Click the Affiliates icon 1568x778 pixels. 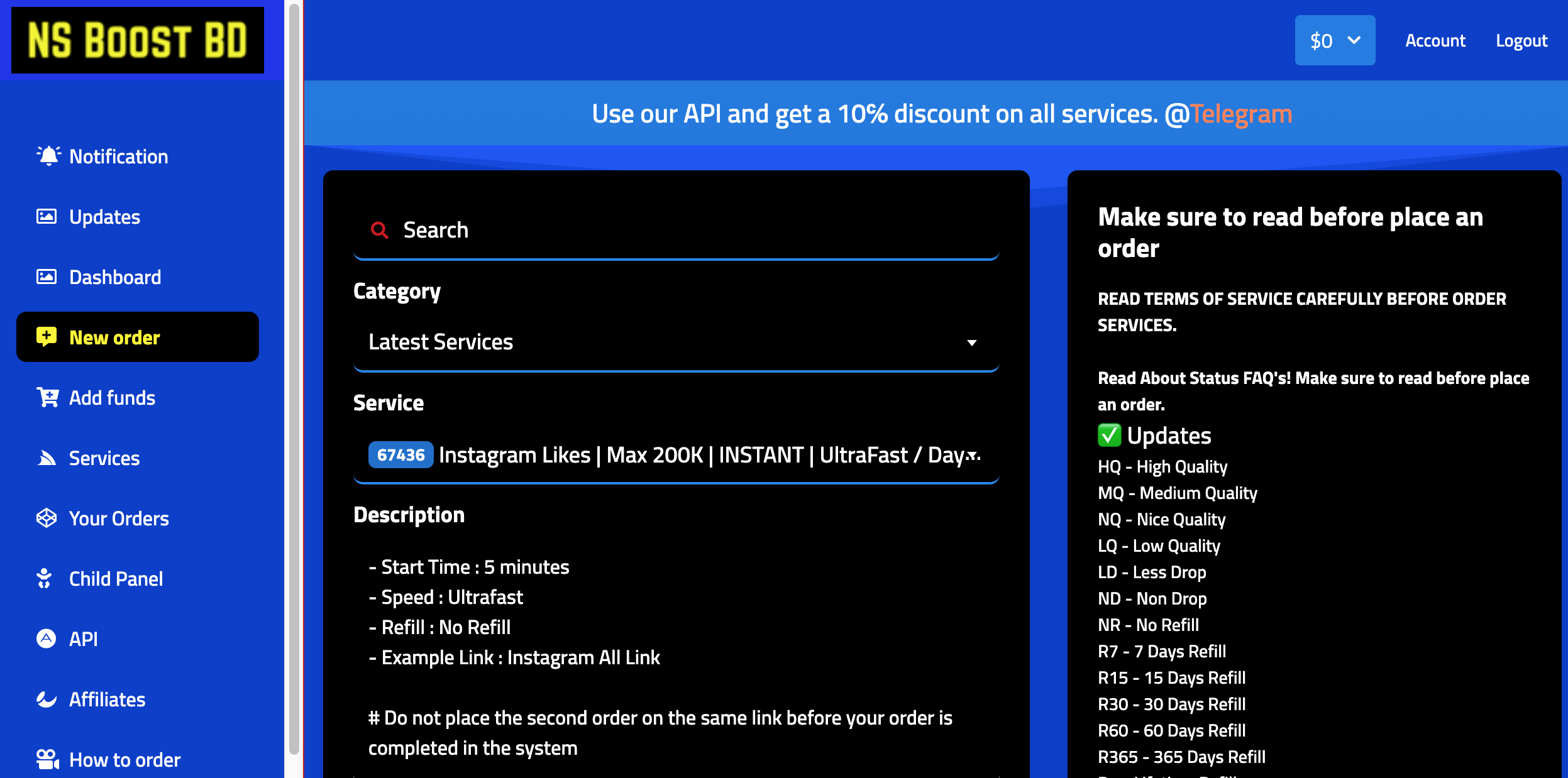46,698
